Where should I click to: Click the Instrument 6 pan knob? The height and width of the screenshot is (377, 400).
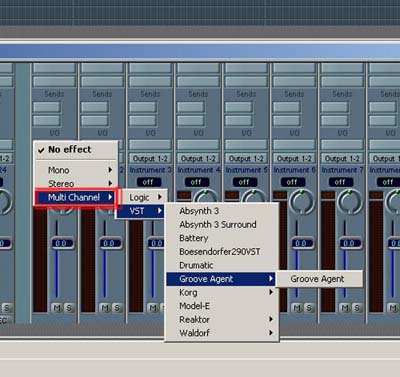[x=302, y=202]
